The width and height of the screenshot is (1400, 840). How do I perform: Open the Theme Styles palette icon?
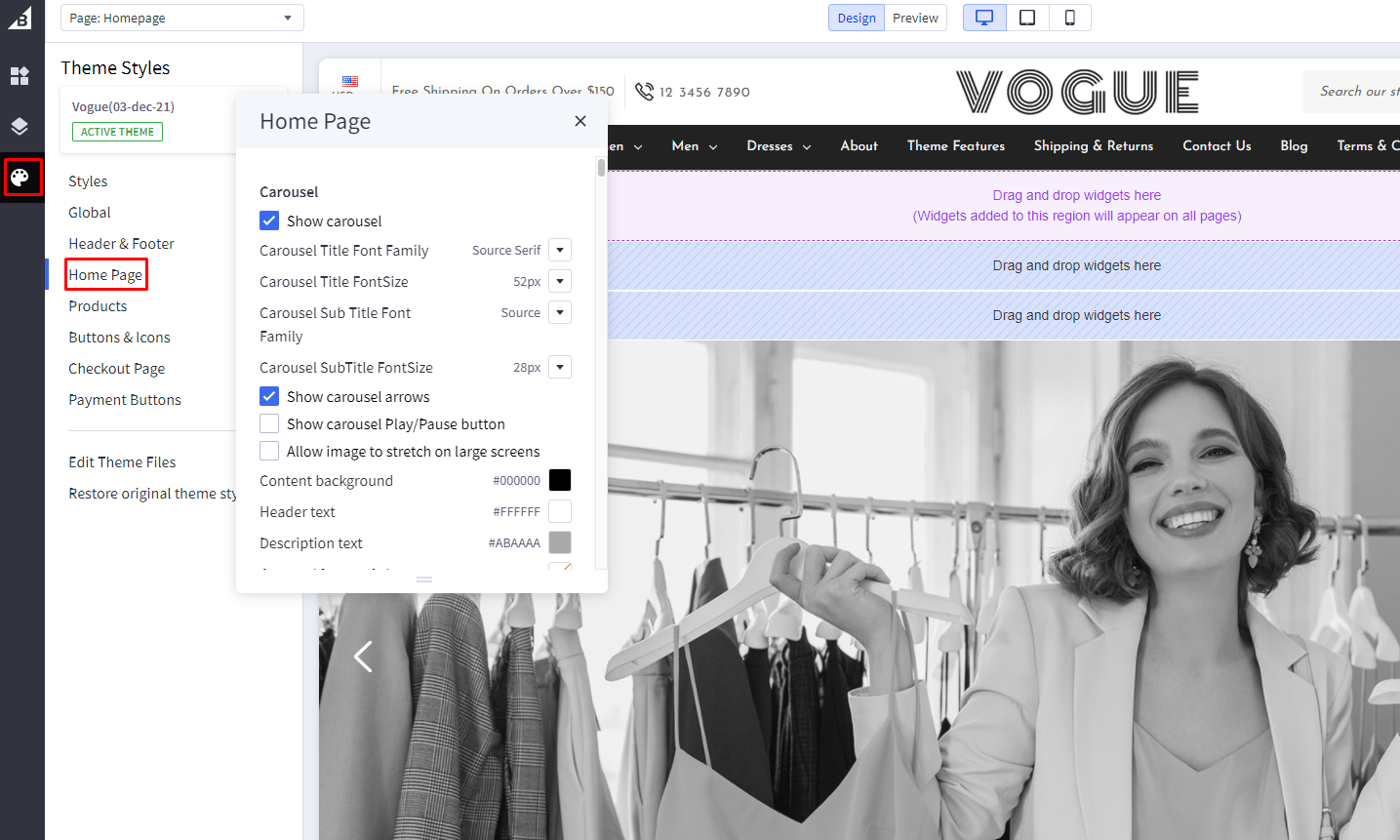point(21,178)
